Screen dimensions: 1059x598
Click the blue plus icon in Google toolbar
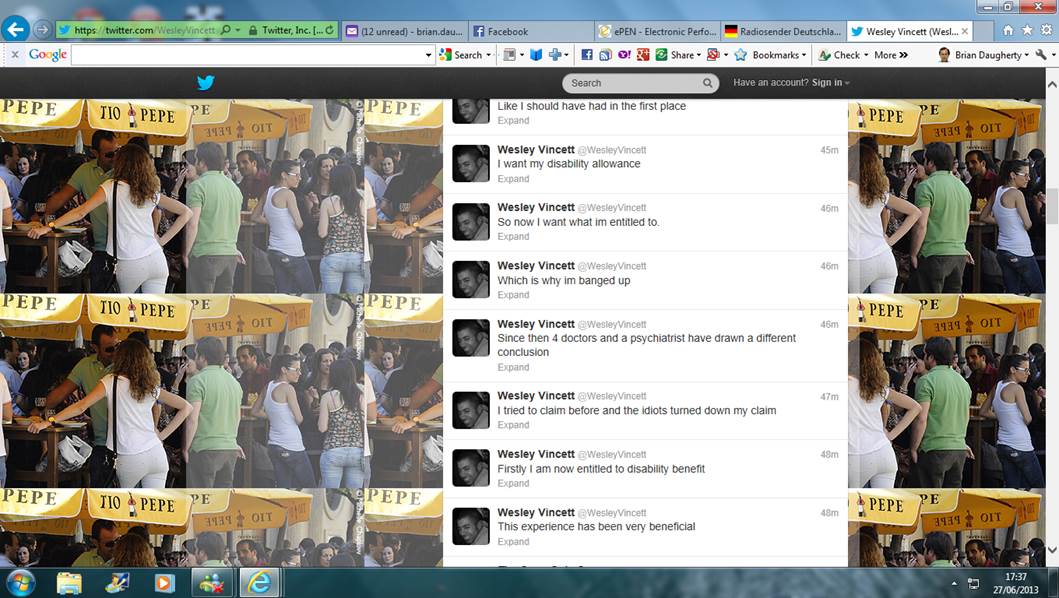tap(554, 55)
